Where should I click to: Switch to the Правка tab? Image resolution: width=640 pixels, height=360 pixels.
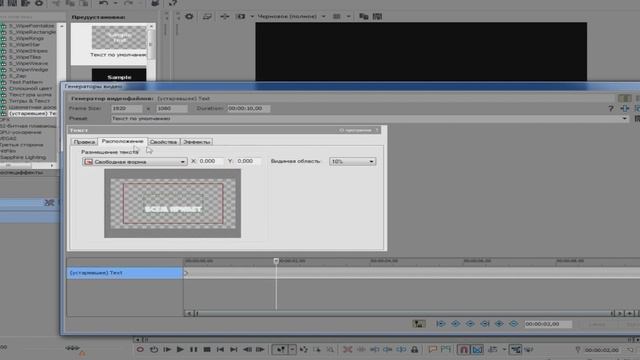[x=84, y=142]
